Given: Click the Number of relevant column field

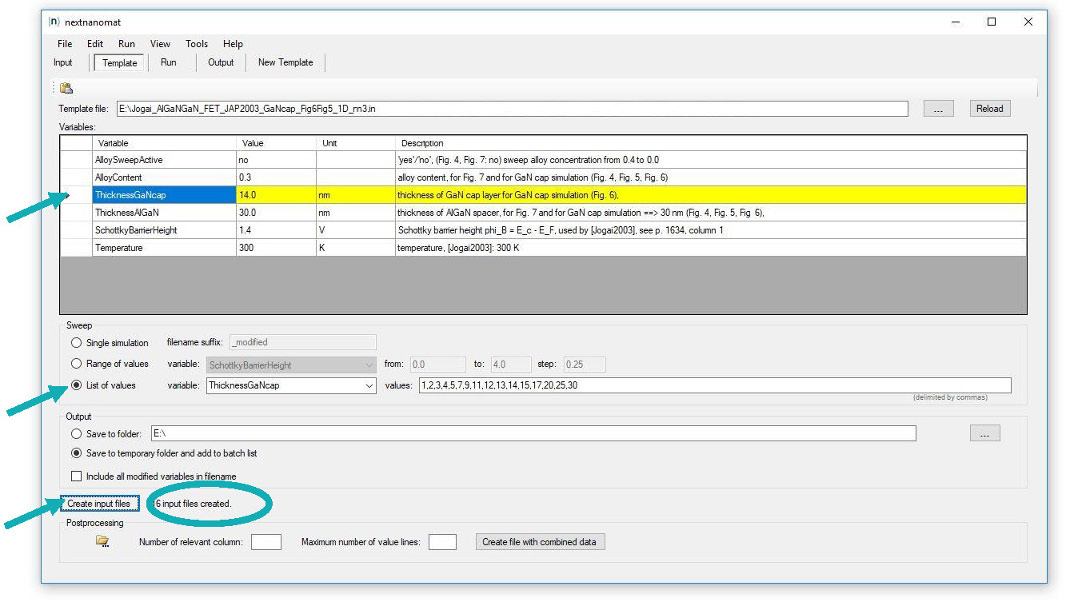Looking at the screenshot, I should pos(266,542).
